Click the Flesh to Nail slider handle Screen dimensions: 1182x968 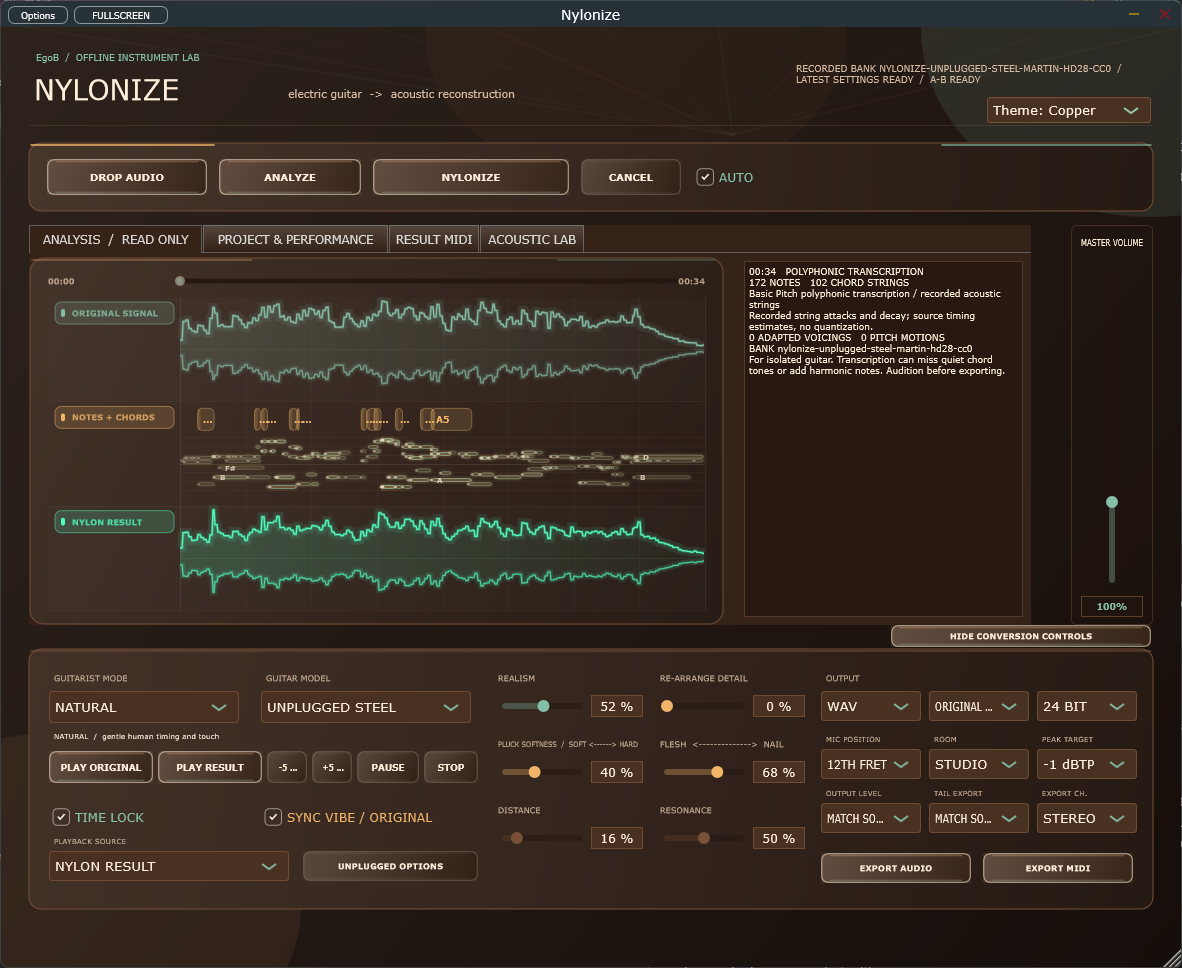[x=717, y=772]
